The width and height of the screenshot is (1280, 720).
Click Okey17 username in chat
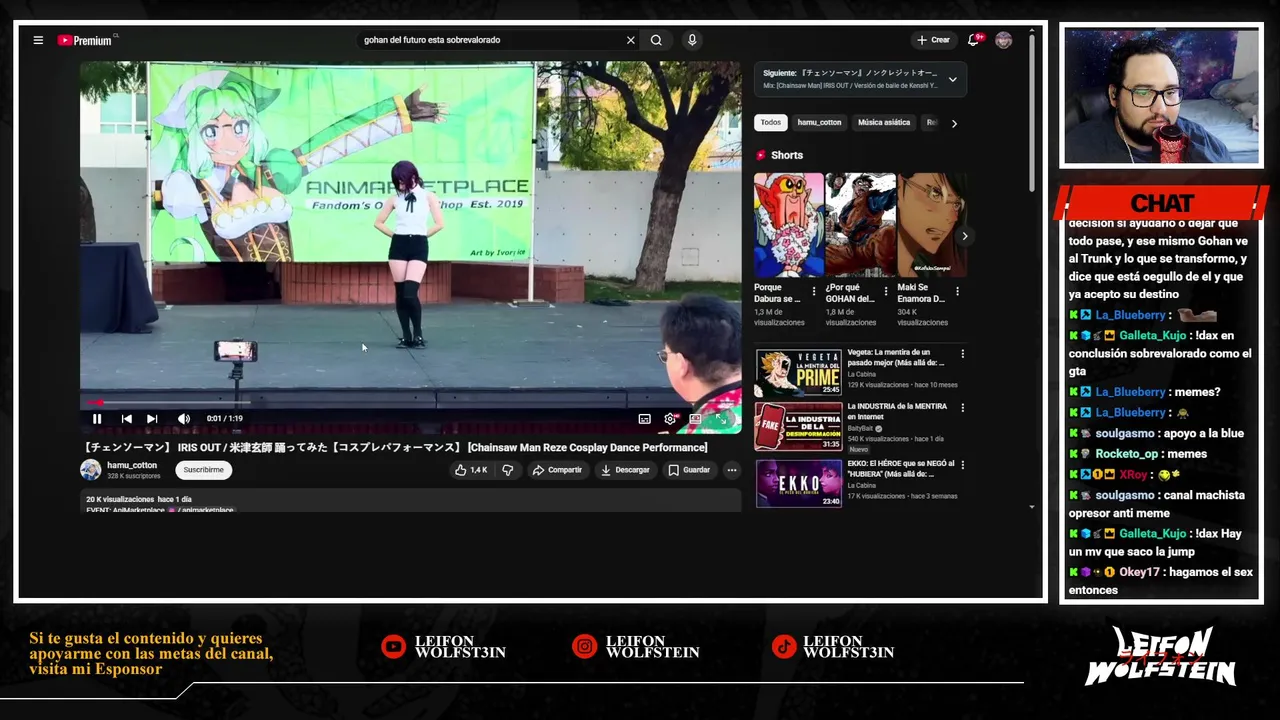click(x=1139, y=572)
